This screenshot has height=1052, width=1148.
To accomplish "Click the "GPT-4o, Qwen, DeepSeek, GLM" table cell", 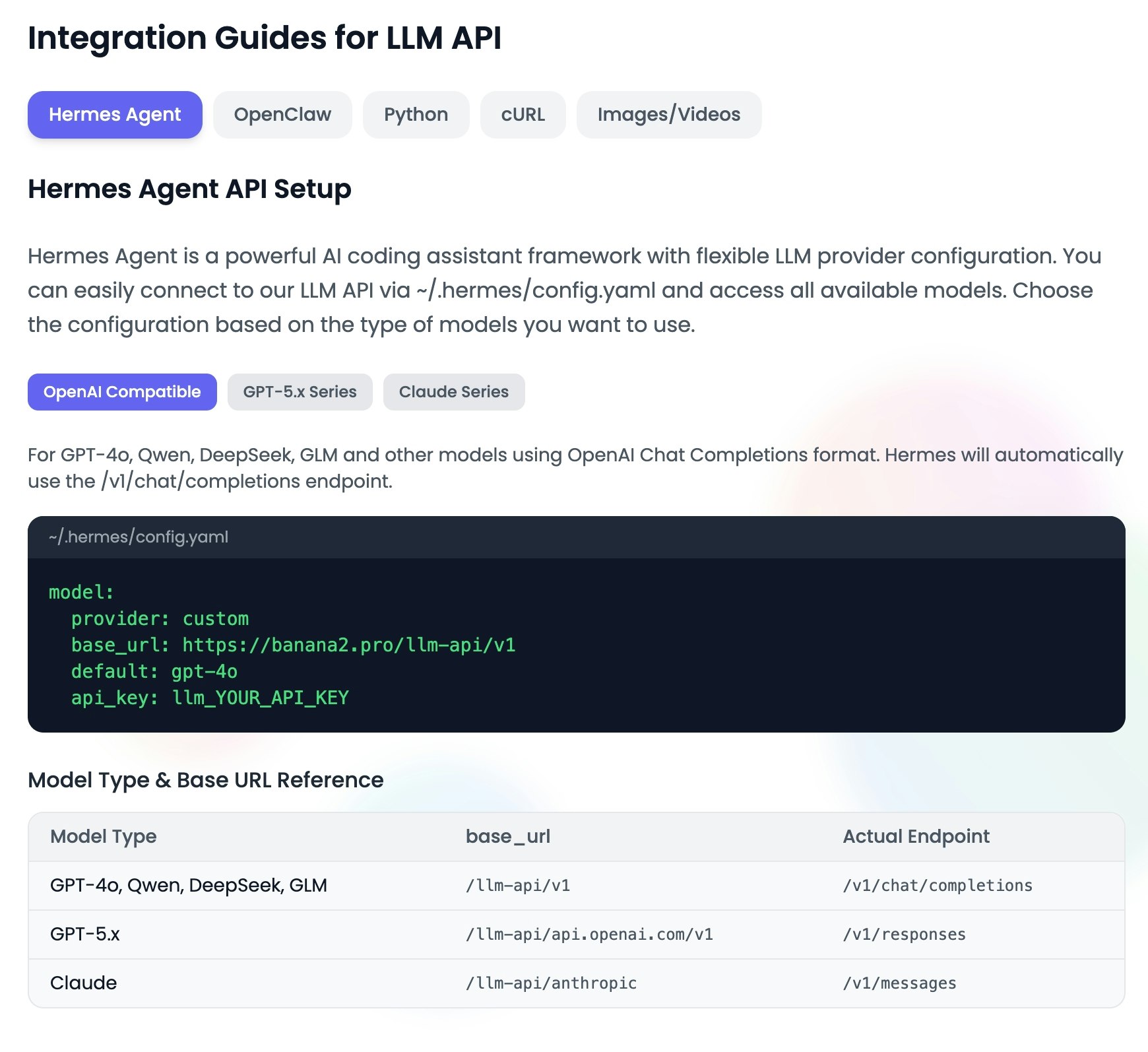I will [189, 885].
